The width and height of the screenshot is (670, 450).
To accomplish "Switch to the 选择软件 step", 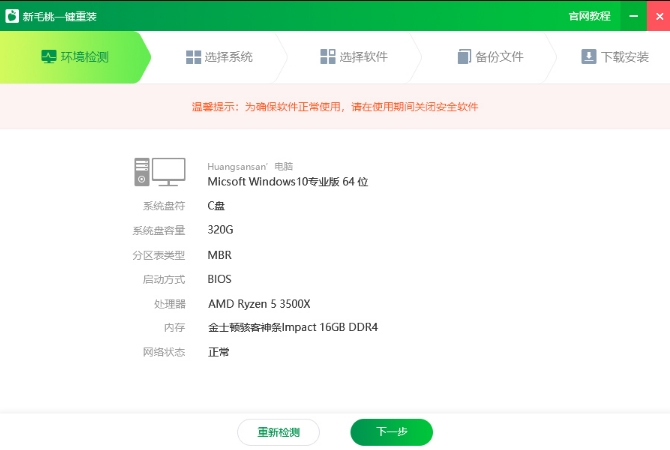I will point(354,57).
